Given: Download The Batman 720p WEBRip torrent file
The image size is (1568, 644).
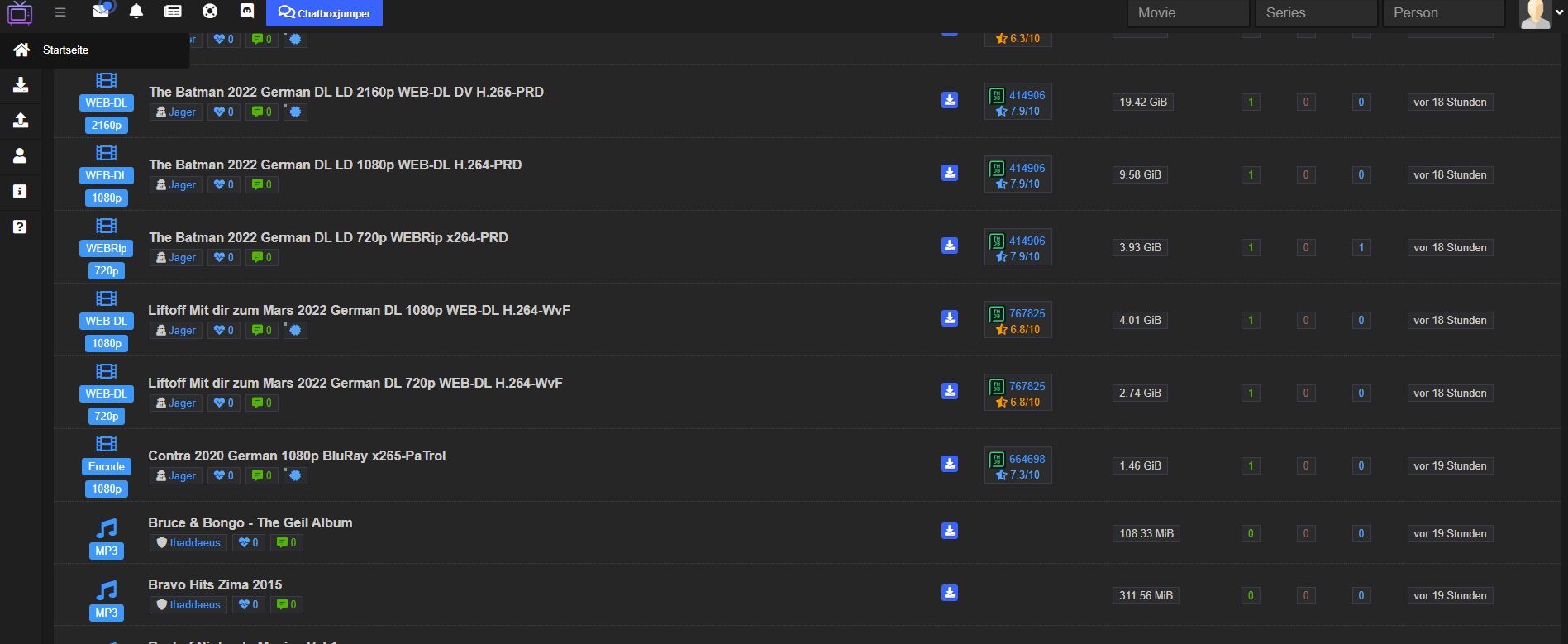Looking at the screenshot, I should tap(950, 246).
